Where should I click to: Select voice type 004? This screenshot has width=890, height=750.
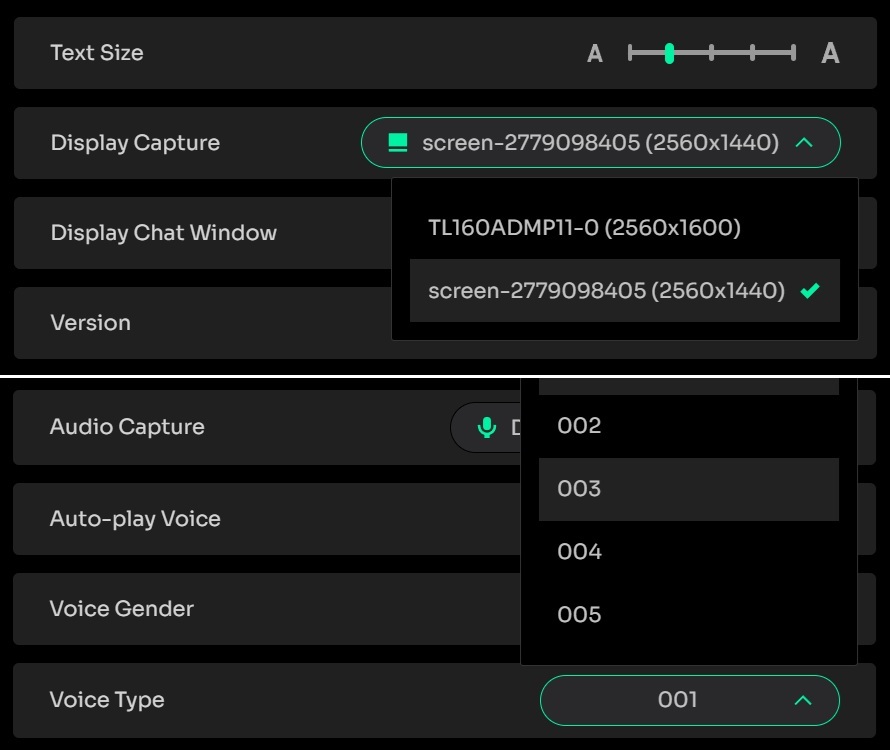point(689,552)
